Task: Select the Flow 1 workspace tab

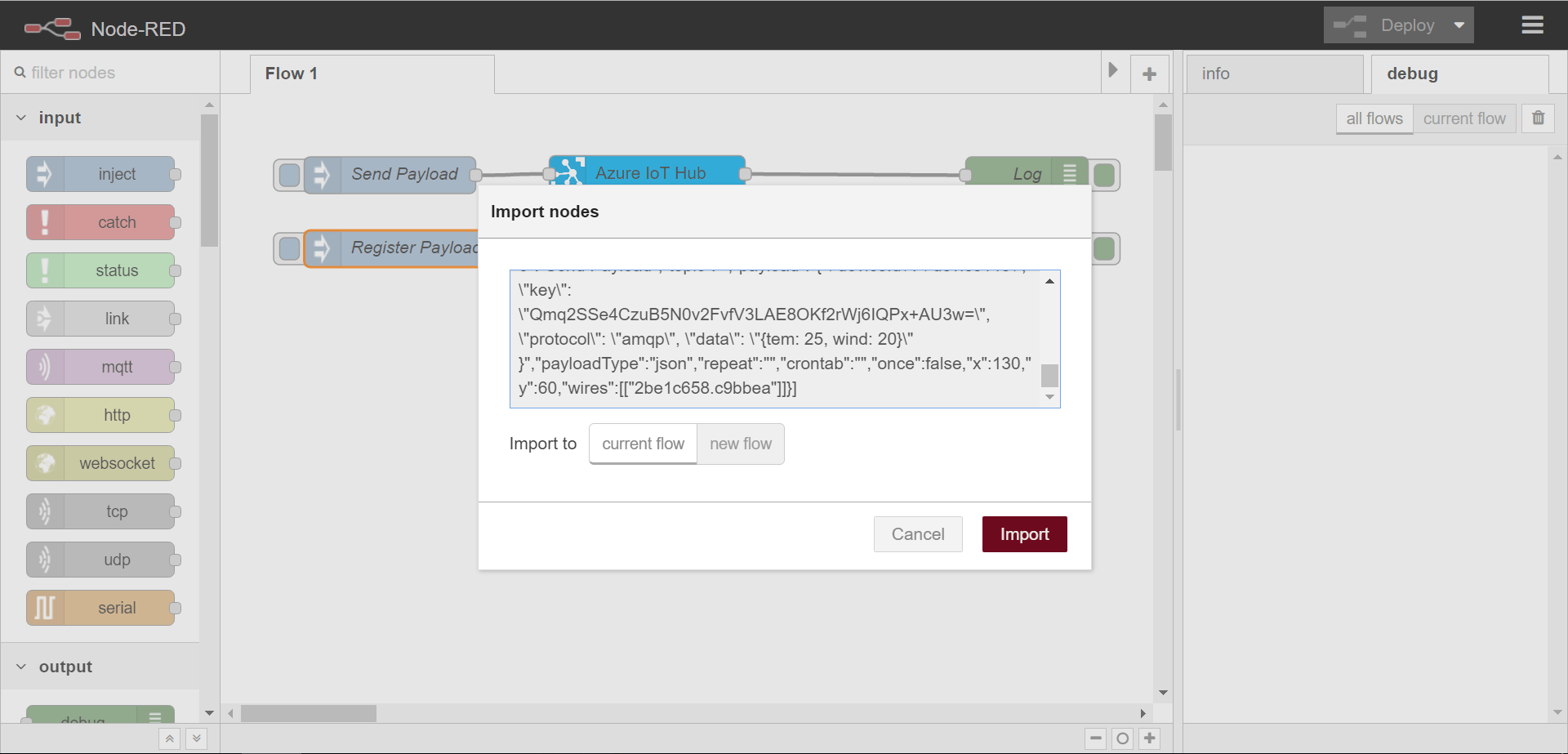Action: pyautogui.click(x=291, y=73)
